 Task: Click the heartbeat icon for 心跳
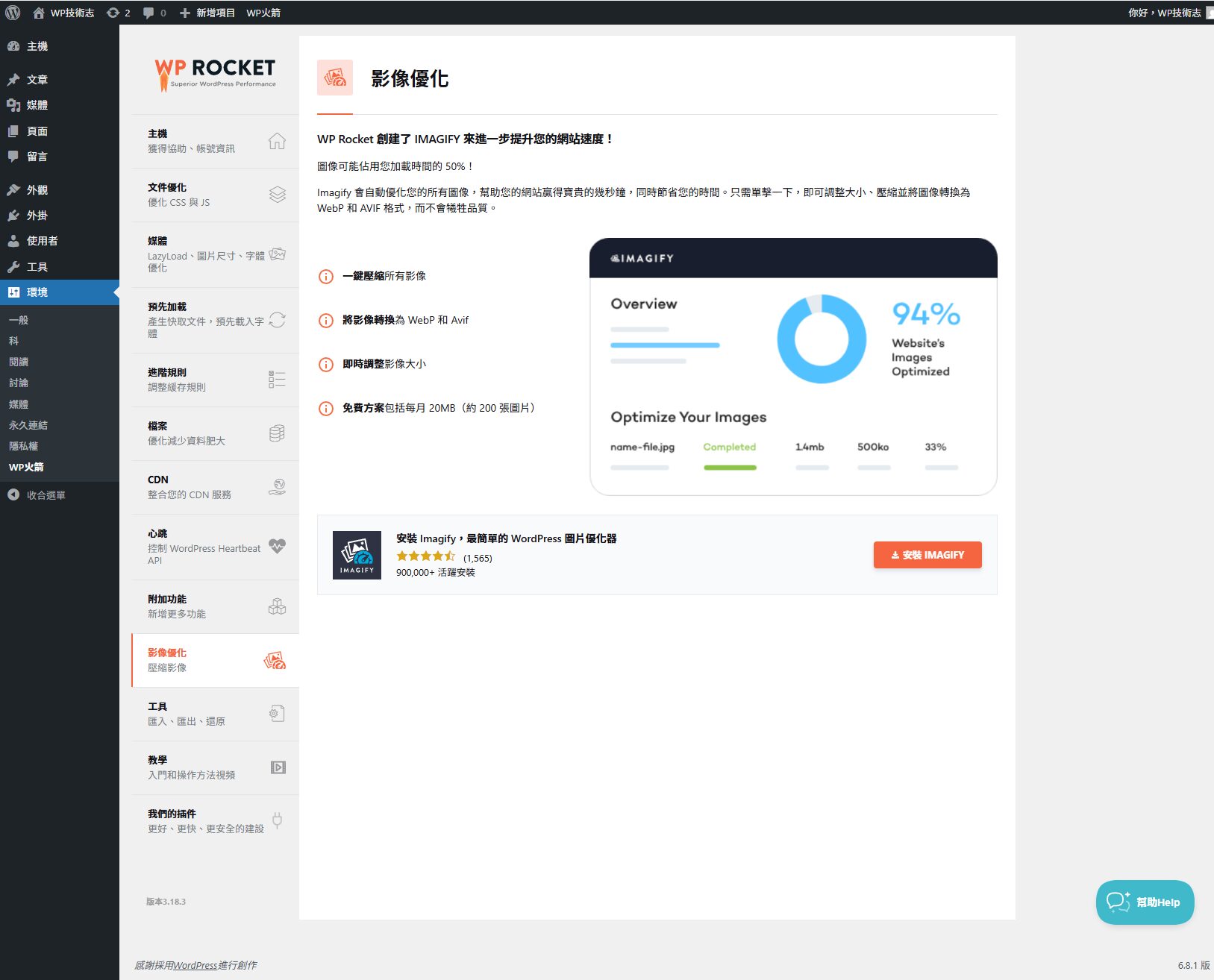coord(277,546)
